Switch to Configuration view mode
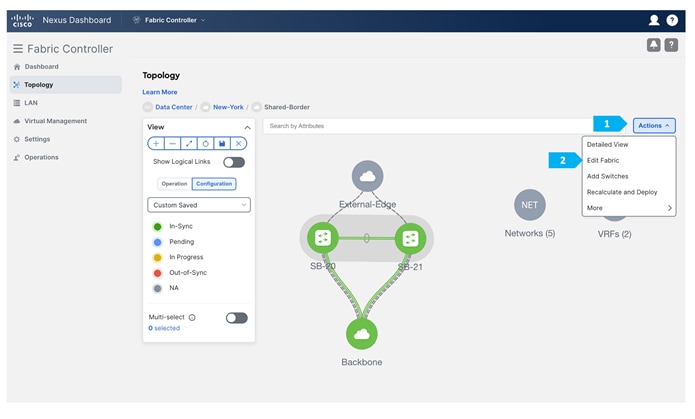Viewport: 695px width, 419px height. [214, 184]
